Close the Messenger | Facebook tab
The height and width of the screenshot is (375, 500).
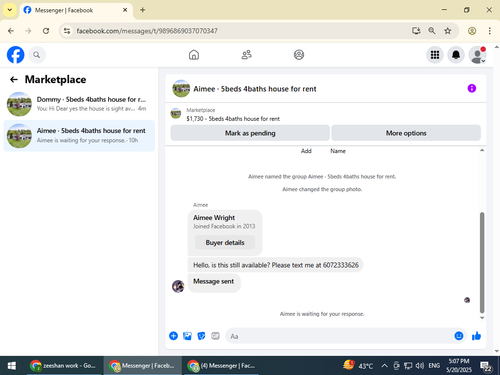coord(125,10)
